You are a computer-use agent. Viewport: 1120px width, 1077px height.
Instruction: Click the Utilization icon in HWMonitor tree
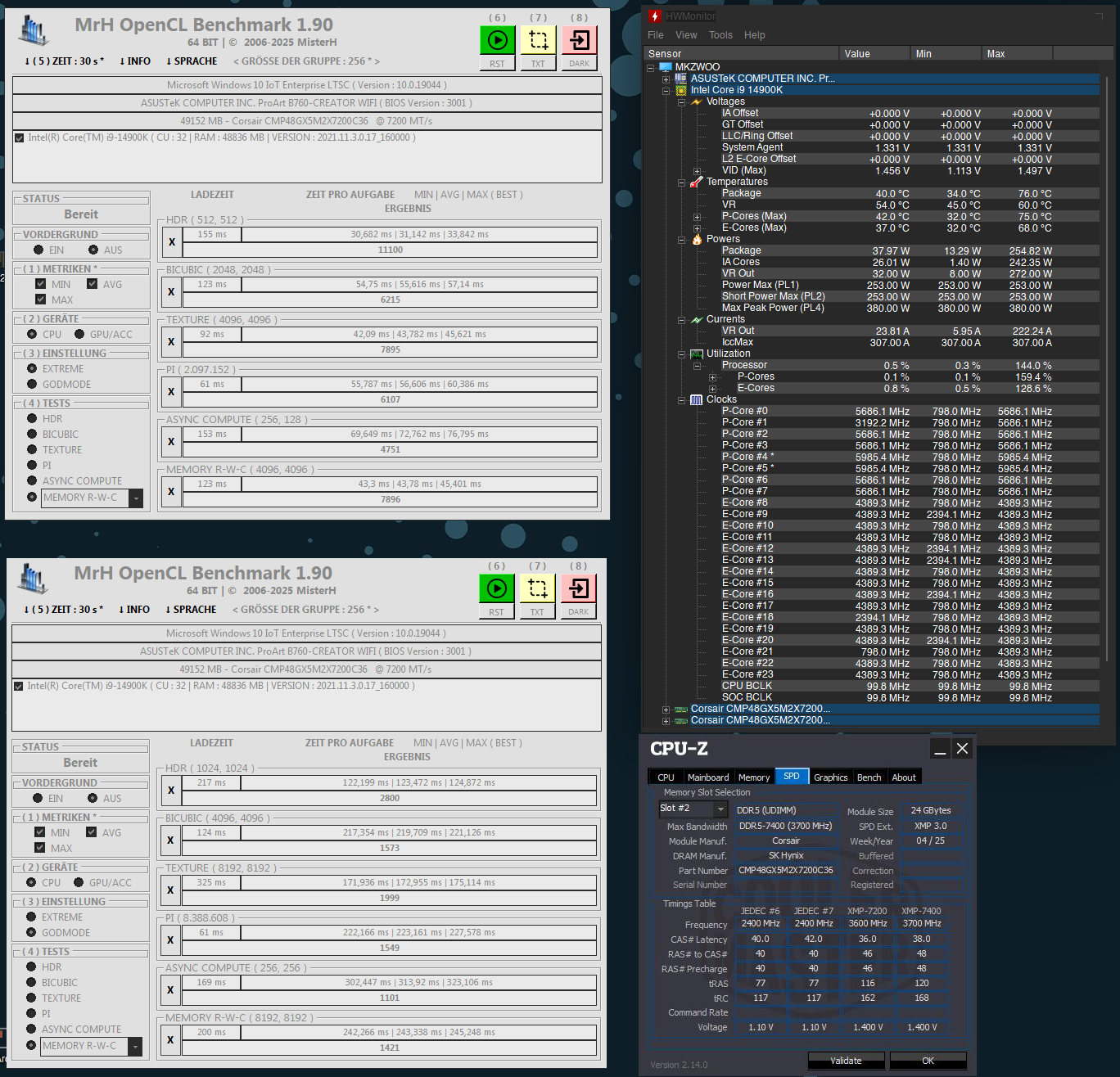tap(697, 354)
